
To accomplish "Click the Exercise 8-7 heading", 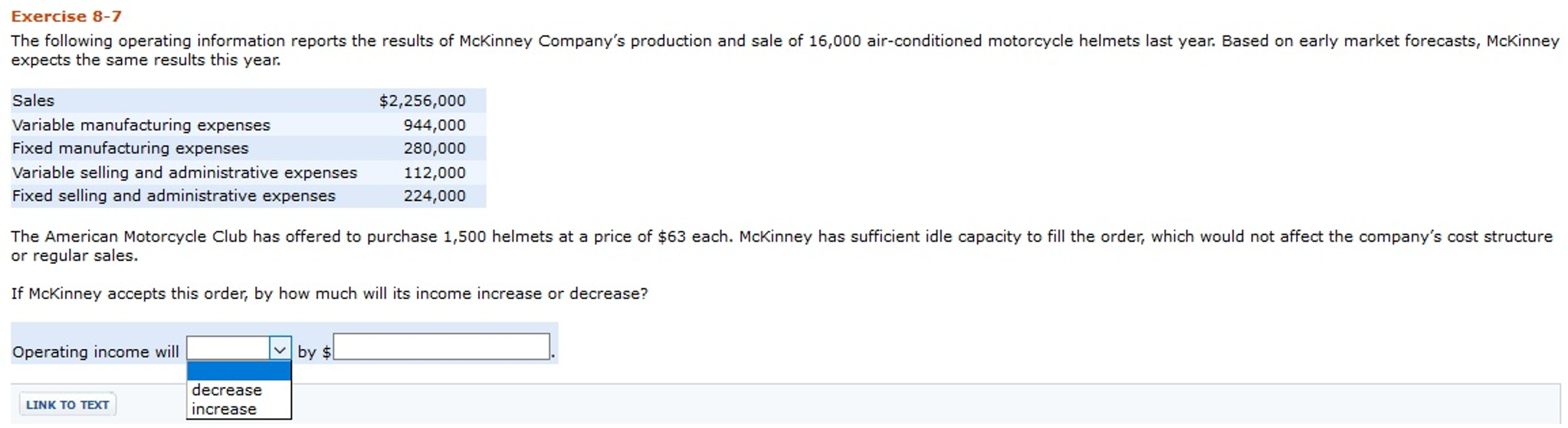I will [x=66, y=16].
